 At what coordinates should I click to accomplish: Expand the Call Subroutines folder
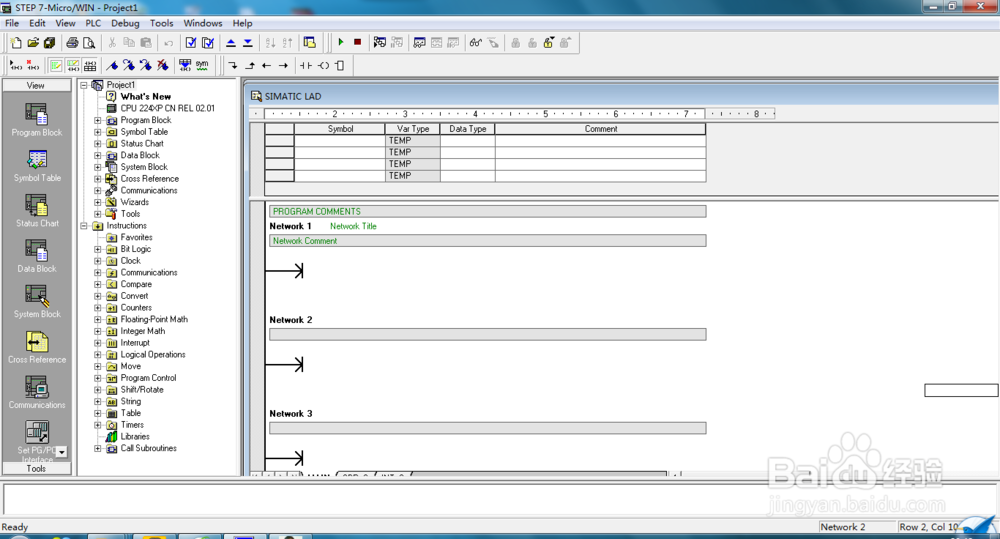click(98, 448)
